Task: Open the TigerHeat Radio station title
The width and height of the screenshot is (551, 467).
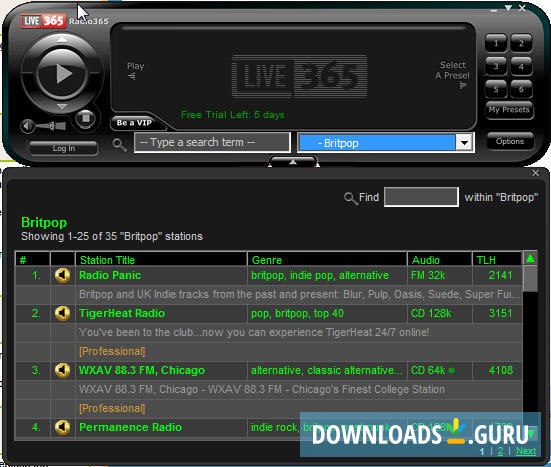Action: pyautogui.click(x=122, y=313)
